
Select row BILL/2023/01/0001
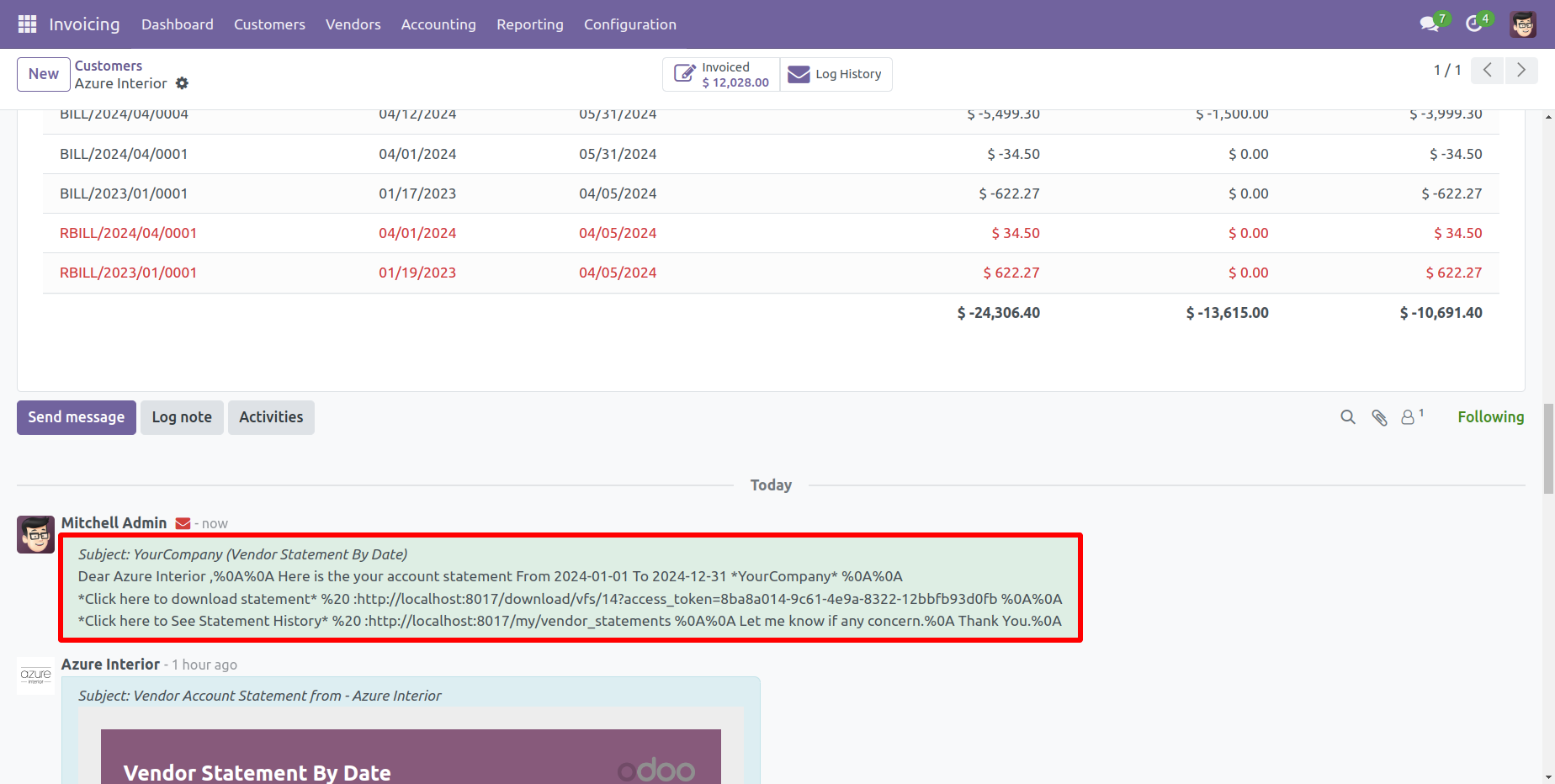pyautogui.click(x=771, y=193)
